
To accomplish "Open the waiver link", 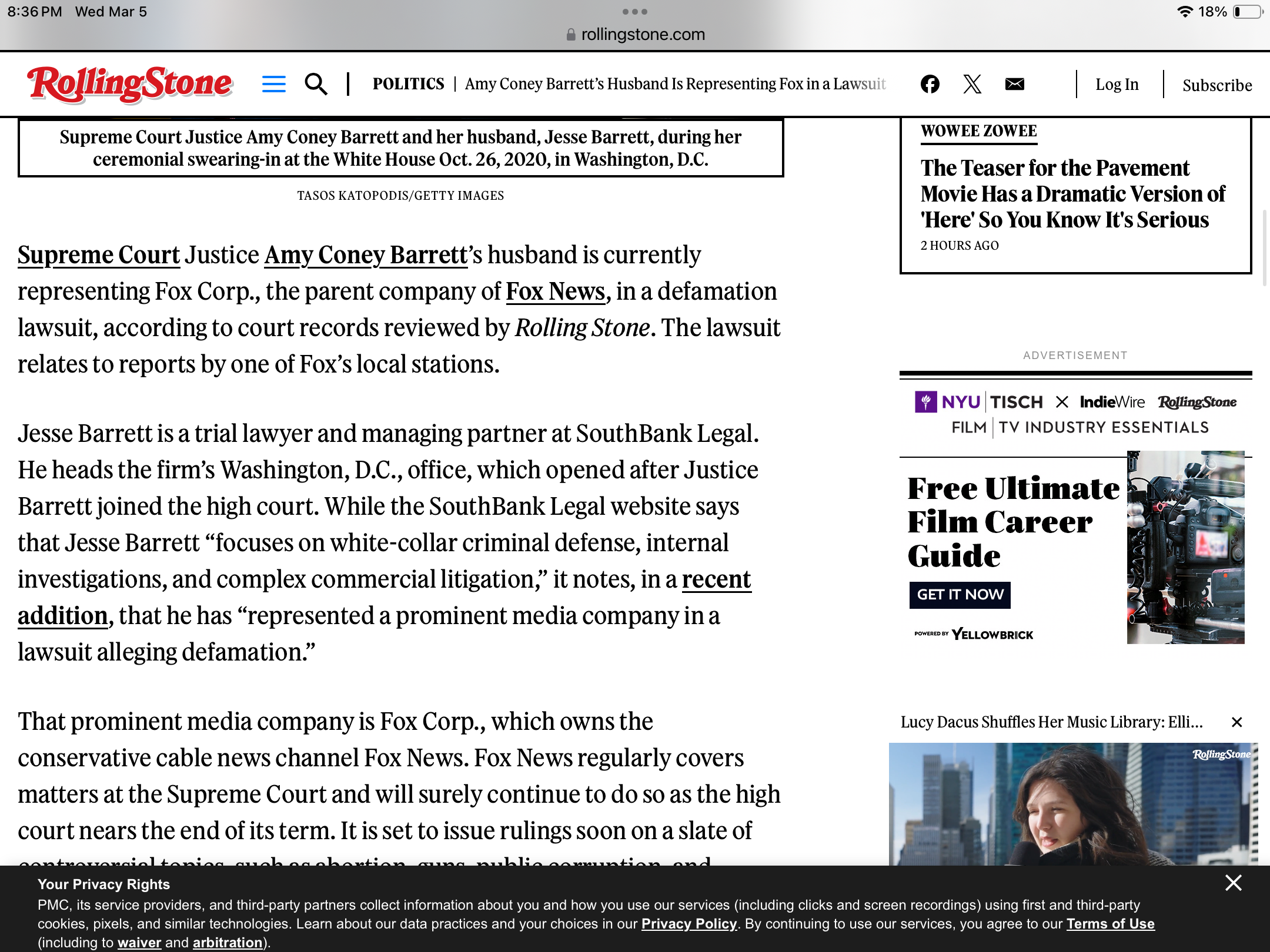I will 139,943.
